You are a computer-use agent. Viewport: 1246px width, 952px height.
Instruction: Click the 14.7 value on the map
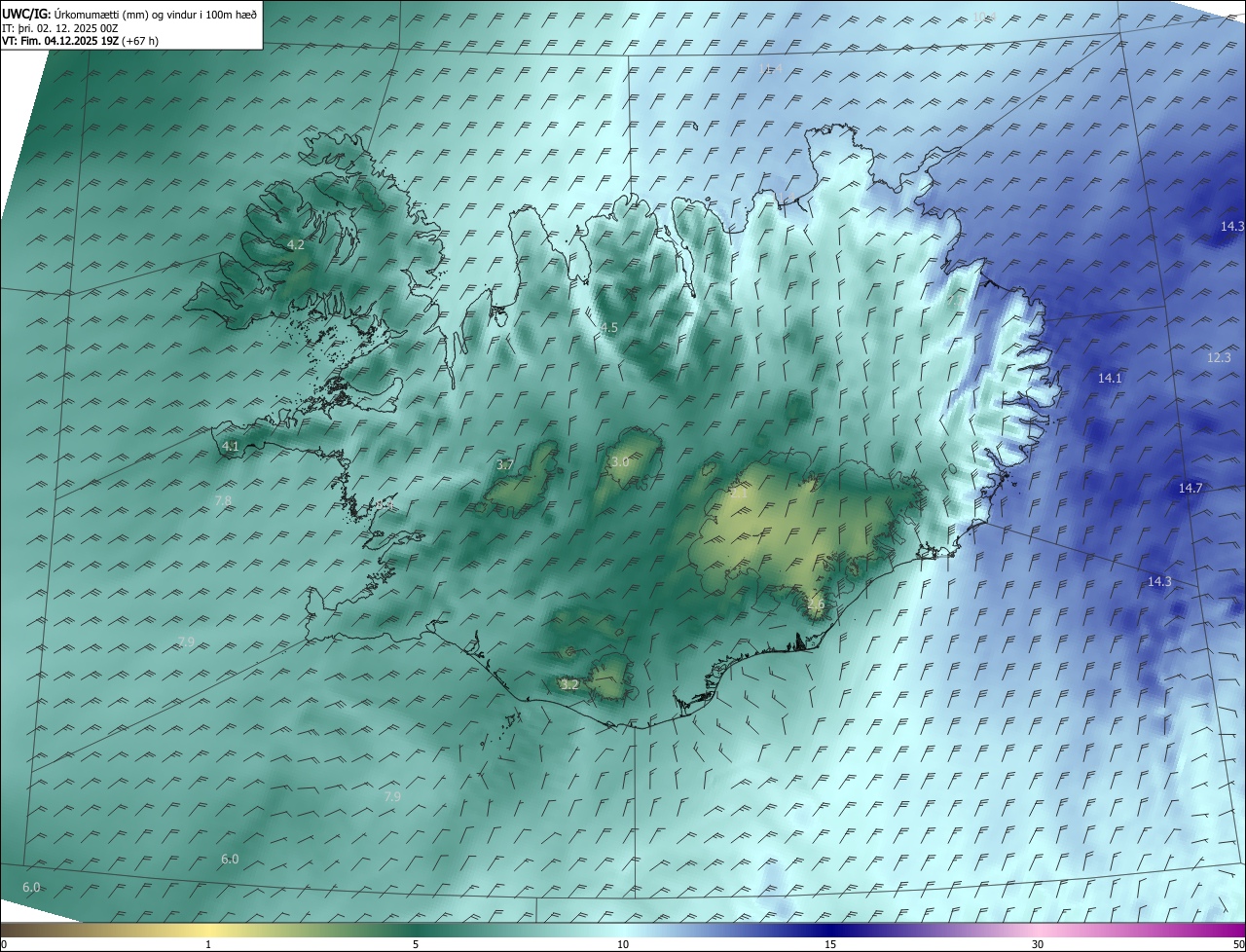(x=1191, y=489)
